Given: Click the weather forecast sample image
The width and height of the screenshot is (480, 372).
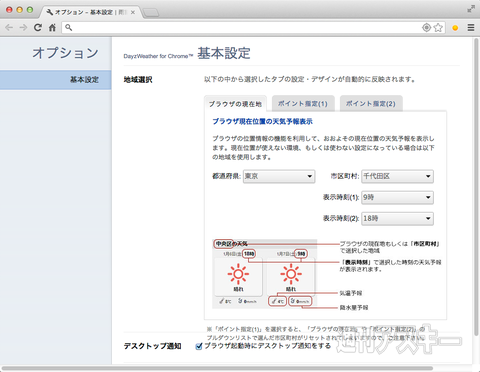Looking at the screenshot, I should pos(264,274).
